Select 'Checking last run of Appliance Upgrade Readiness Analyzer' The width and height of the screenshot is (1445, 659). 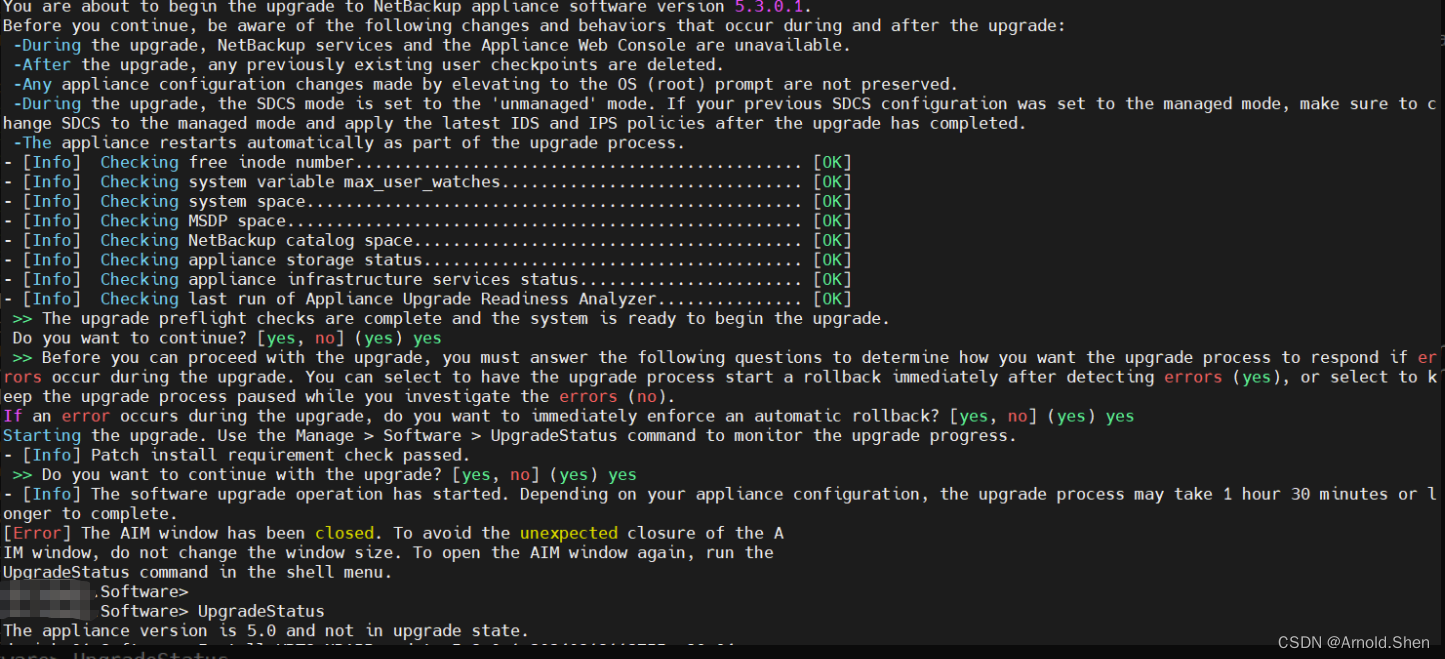pos(378,299)
